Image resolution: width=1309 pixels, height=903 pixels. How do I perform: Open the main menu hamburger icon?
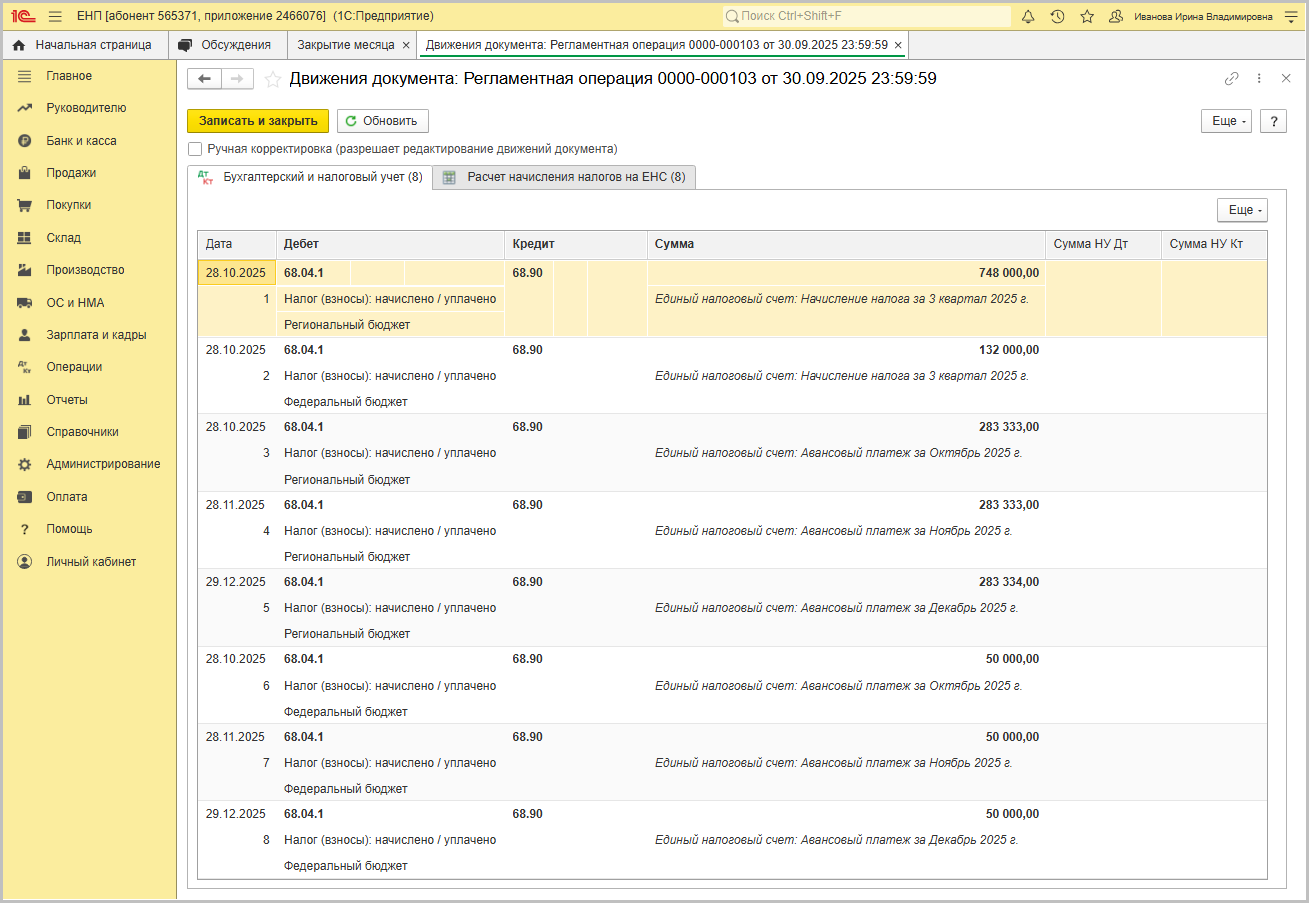[x=55, y=16]
